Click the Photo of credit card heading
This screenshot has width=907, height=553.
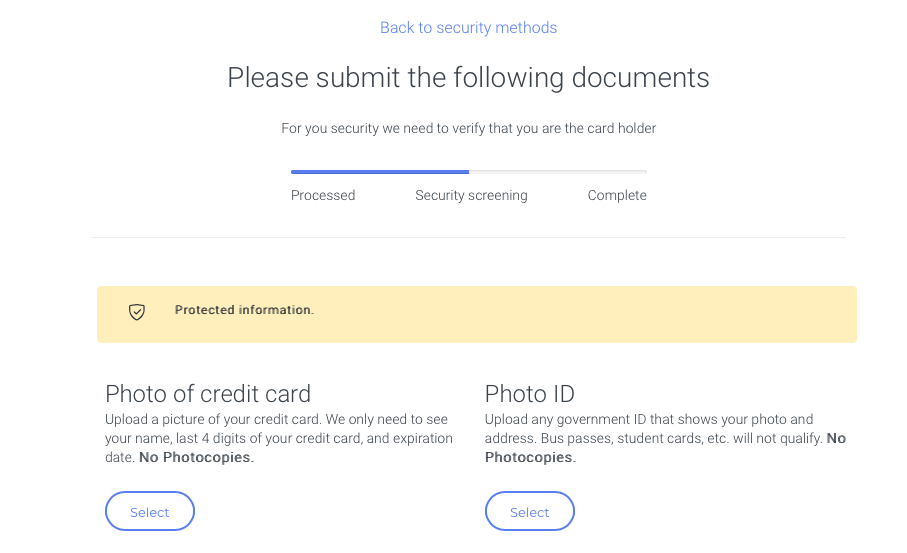pyautogui.click(x=208, y=393)
